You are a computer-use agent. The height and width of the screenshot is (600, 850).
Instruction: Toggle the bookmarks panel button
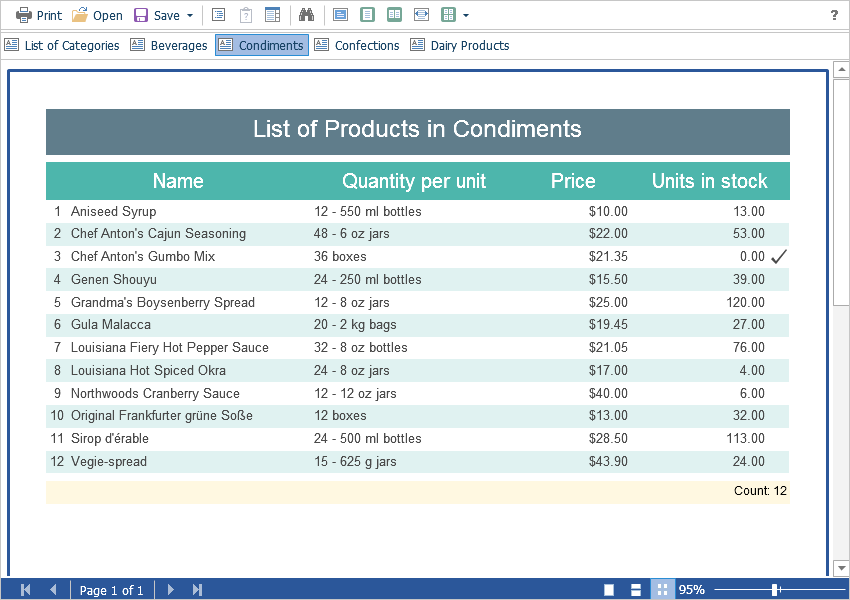pyautogui.click(x=218, y=15)
